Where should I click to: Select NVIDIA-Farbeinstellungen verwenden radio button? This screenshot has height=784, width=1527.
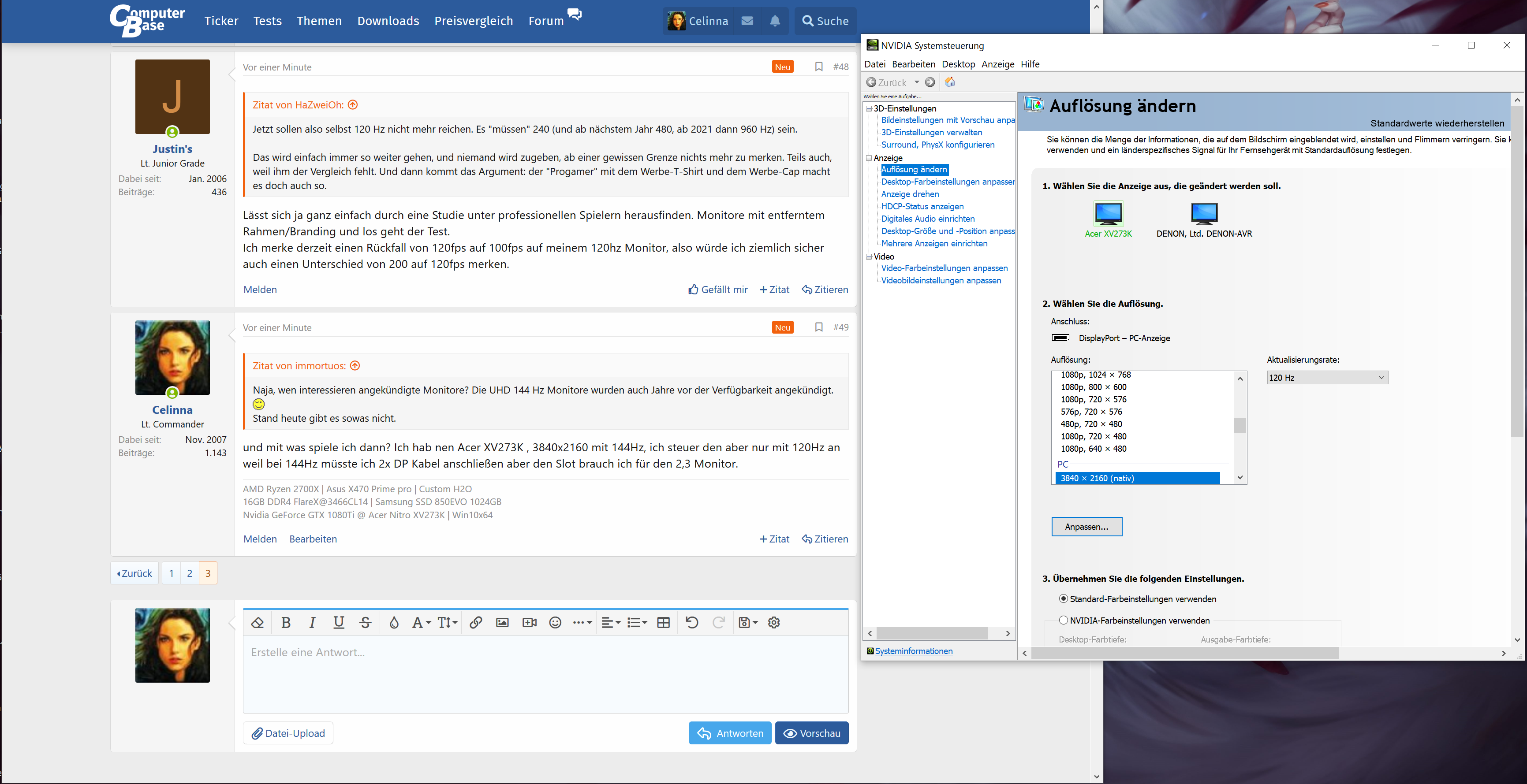[x=1064, y=620]
